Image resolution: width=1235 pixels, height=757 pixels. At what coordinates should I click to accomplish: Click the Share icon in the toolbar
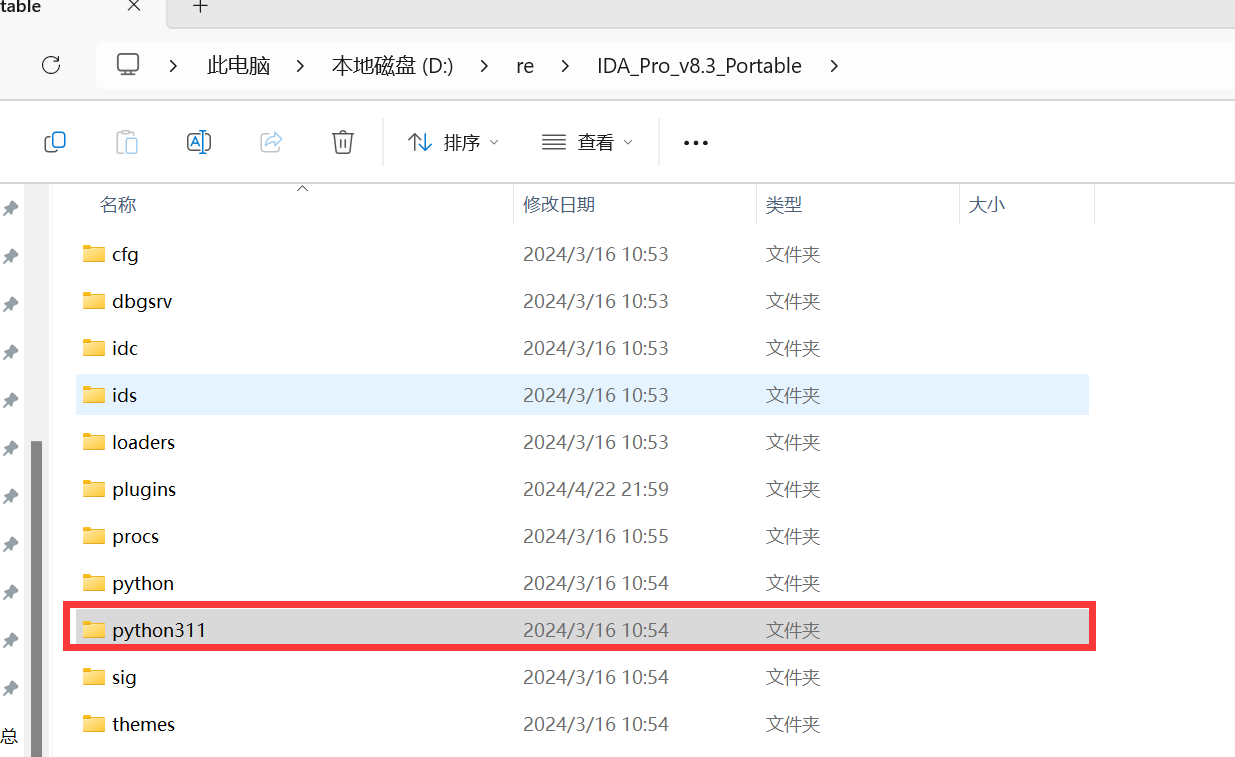[271, 142]
